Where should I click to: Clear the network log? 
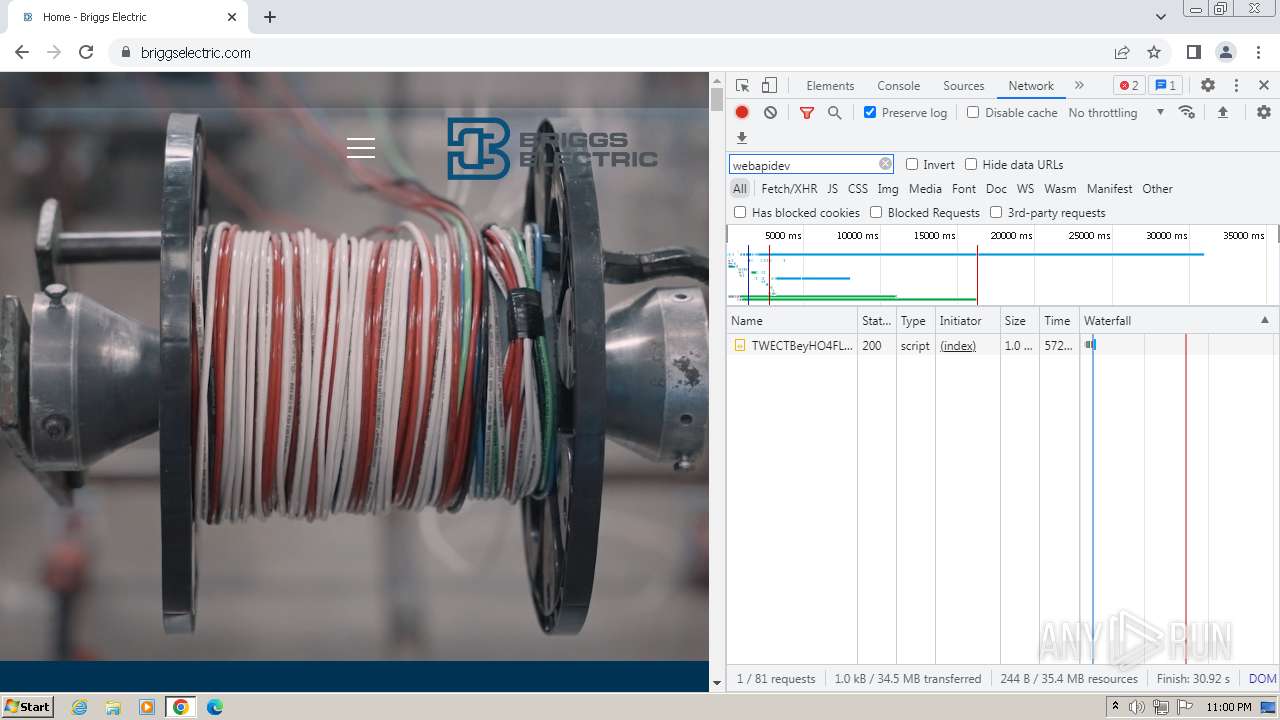tap(770, 113)
